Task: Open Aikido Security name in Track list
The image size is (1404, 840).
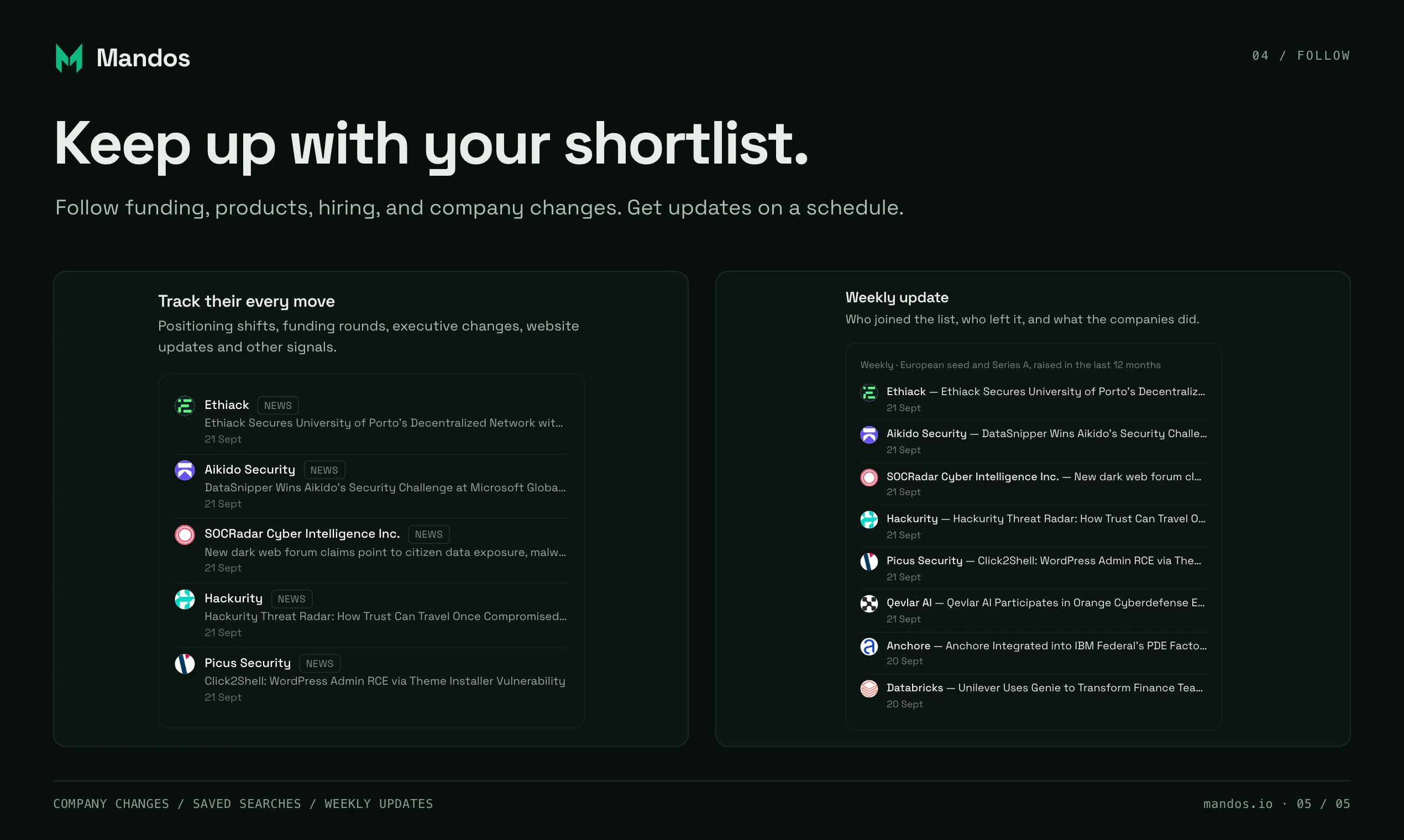Action: (x=250, y=470)
